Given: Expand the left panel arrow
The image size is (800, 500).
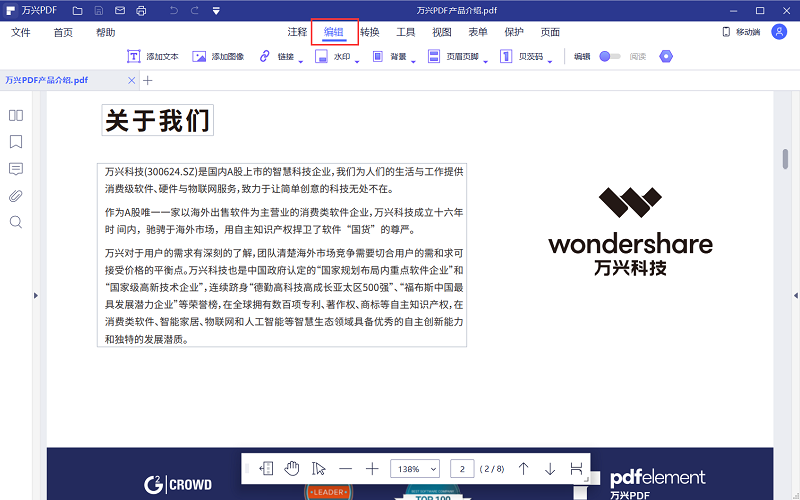Looking at the screenshot, I should click(36, 295).
